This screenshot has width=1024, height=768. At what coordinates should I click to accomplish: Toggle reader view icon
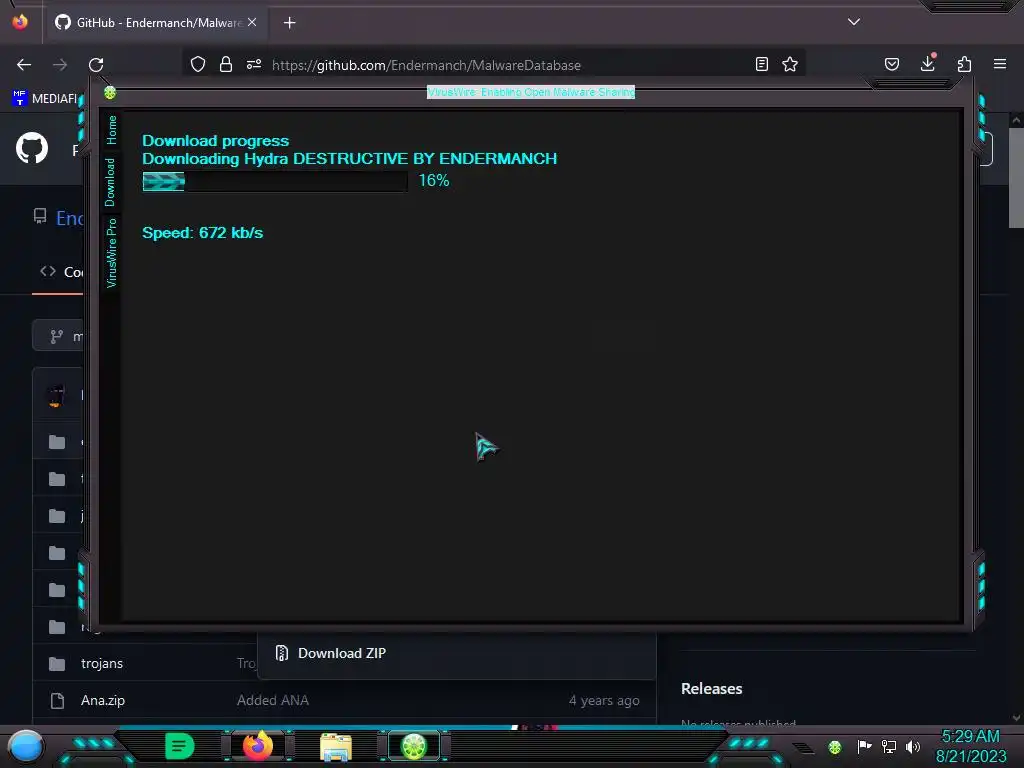[761, 64]
